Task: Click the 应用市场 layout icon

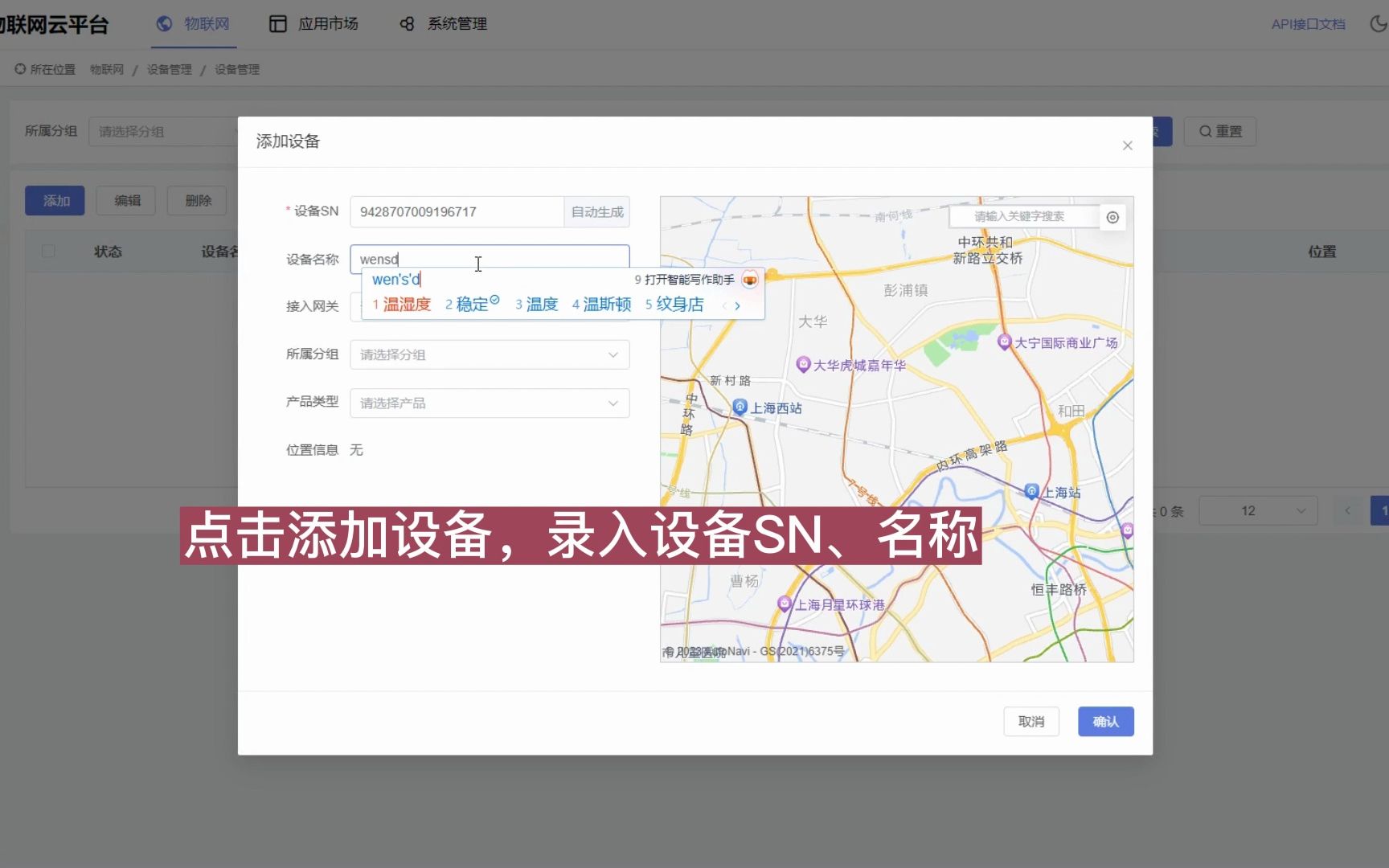Action: pyautogui.click(x=278, y=24)
